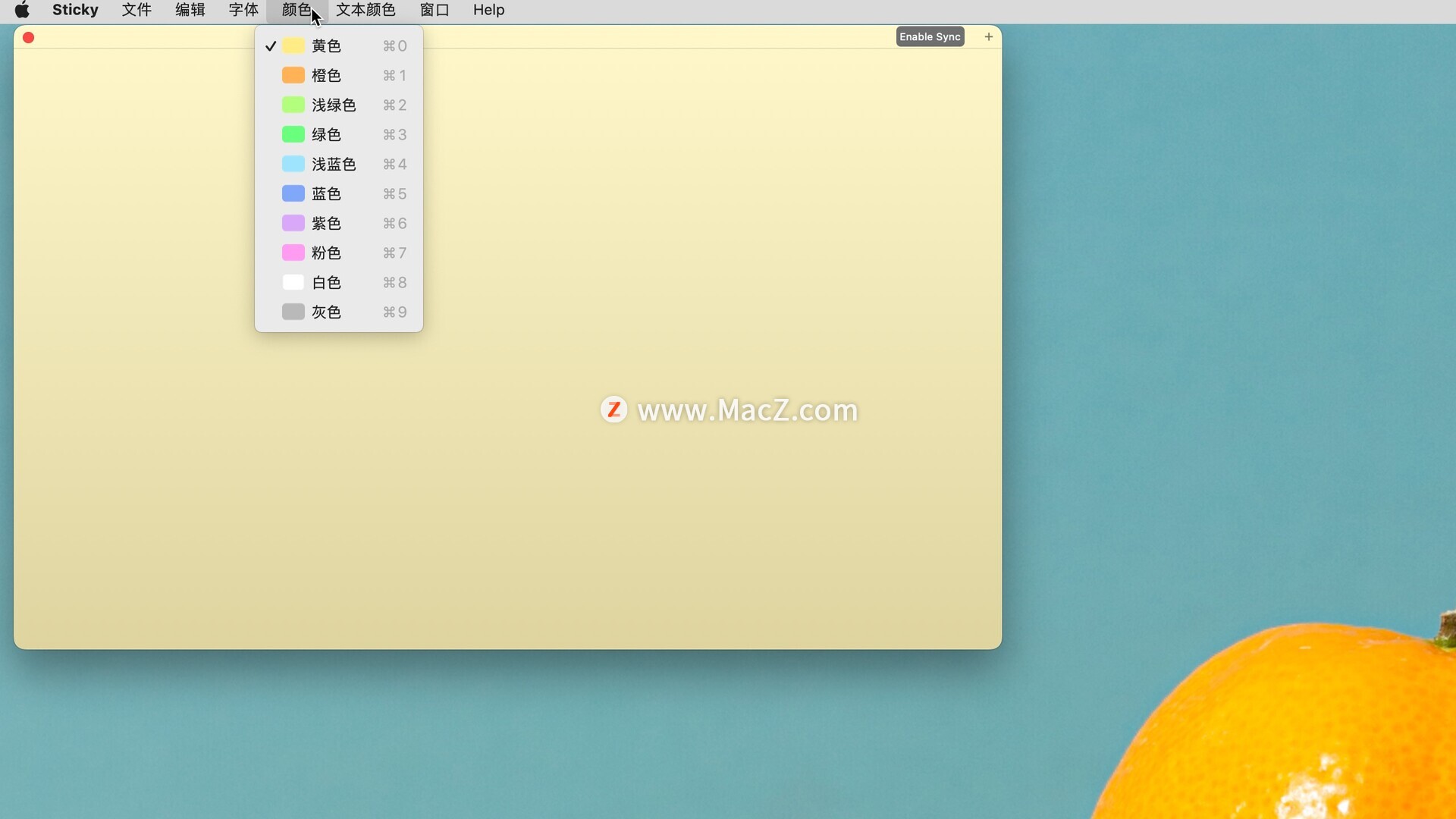Add a new note with the plus button
Image resolution: width=1456 pixels, height=819 pixels.
pyautogui.click(x=988, y=37)
